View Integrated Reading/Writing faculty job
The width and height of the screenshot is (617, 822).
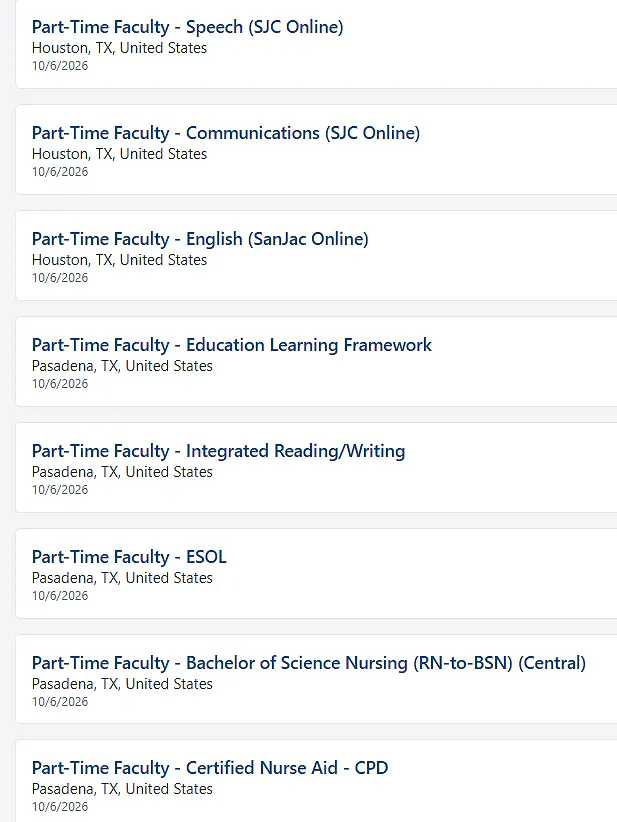click(x=219, y=451)
